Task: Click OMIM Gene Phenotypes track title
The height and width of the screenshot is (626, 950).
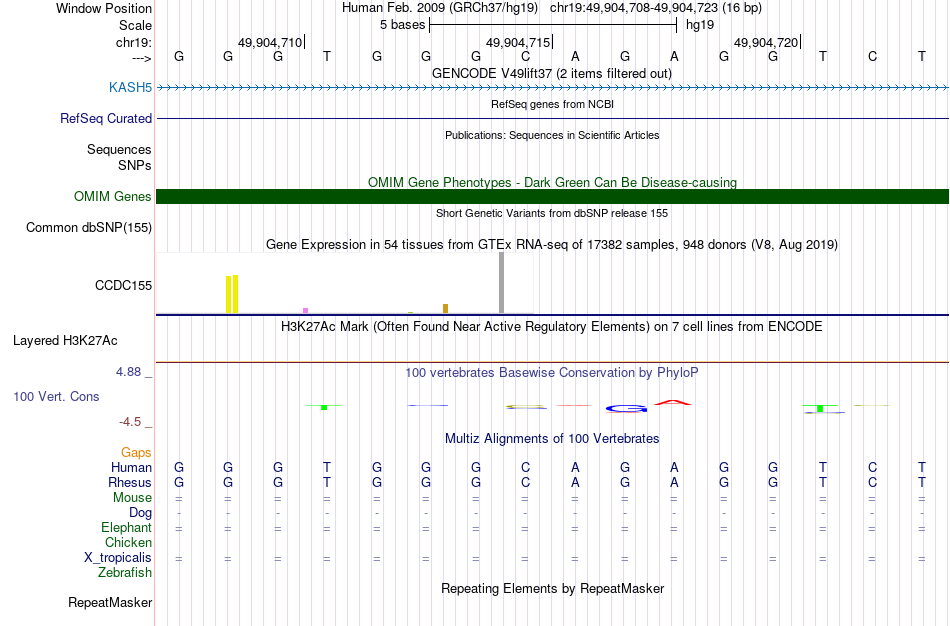Action: pos(552,182)
